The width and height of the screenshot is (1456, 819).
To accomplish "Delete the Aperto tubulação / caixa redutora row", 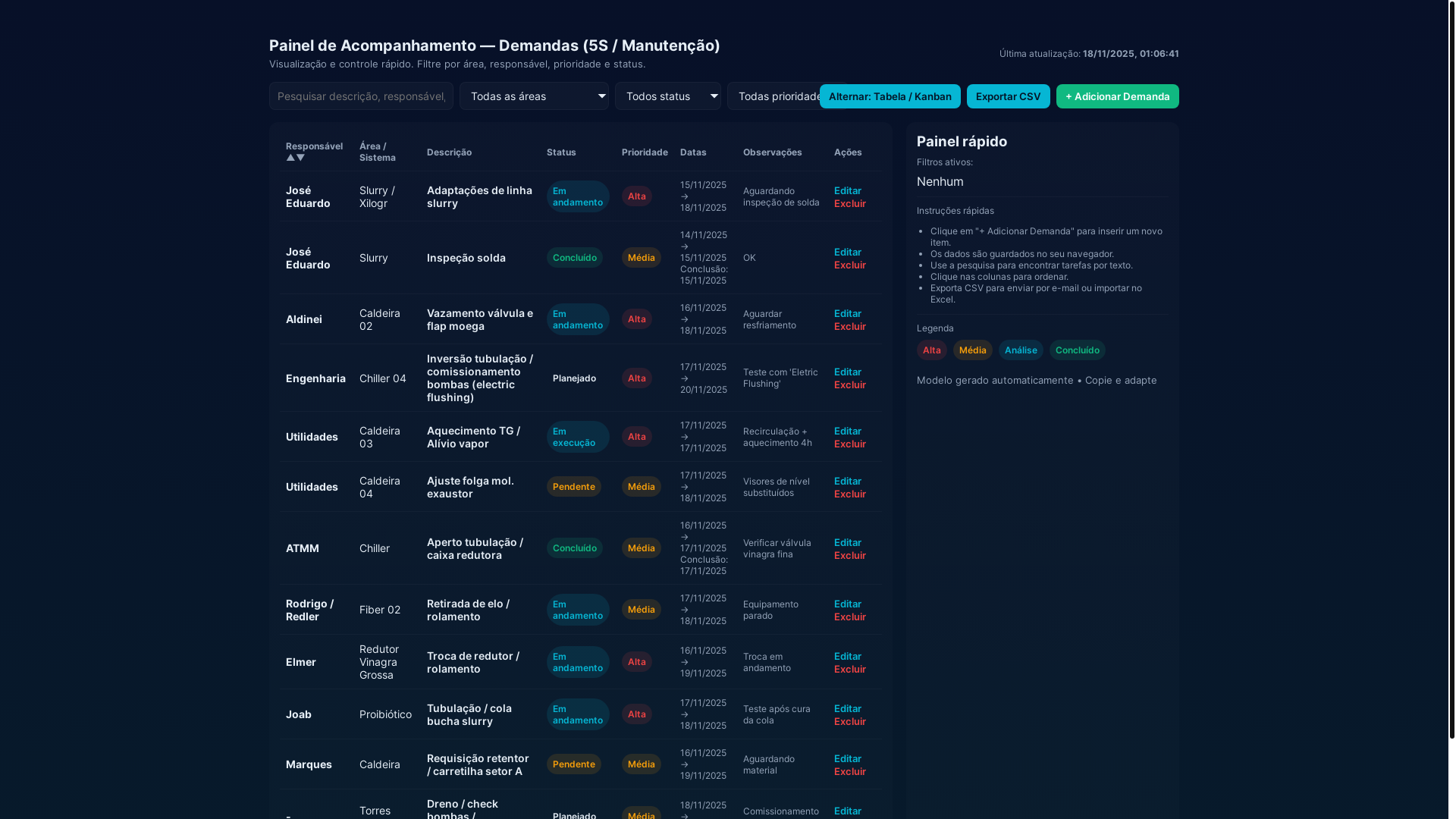I will 850,555.
